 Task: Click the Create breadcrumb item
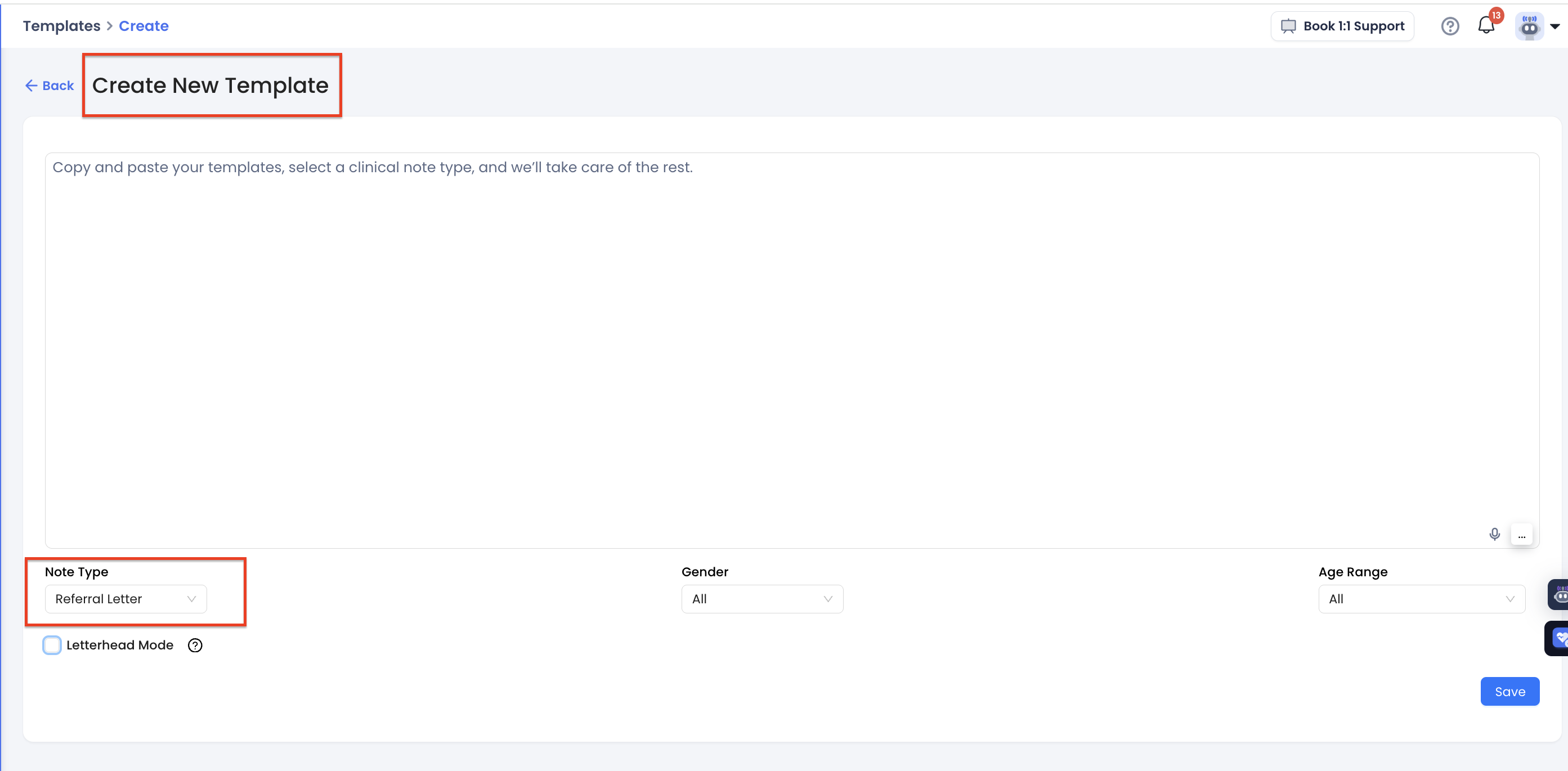(144, 25)
